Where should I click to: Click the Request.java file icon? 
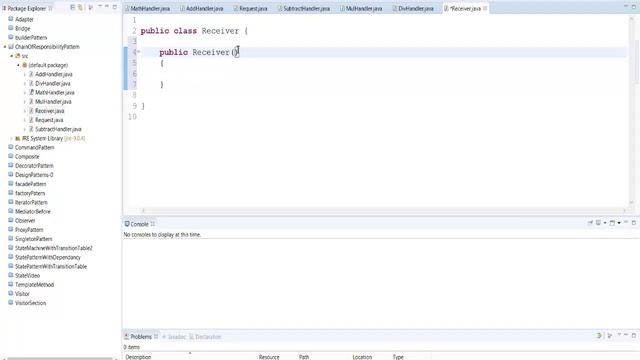31,120
